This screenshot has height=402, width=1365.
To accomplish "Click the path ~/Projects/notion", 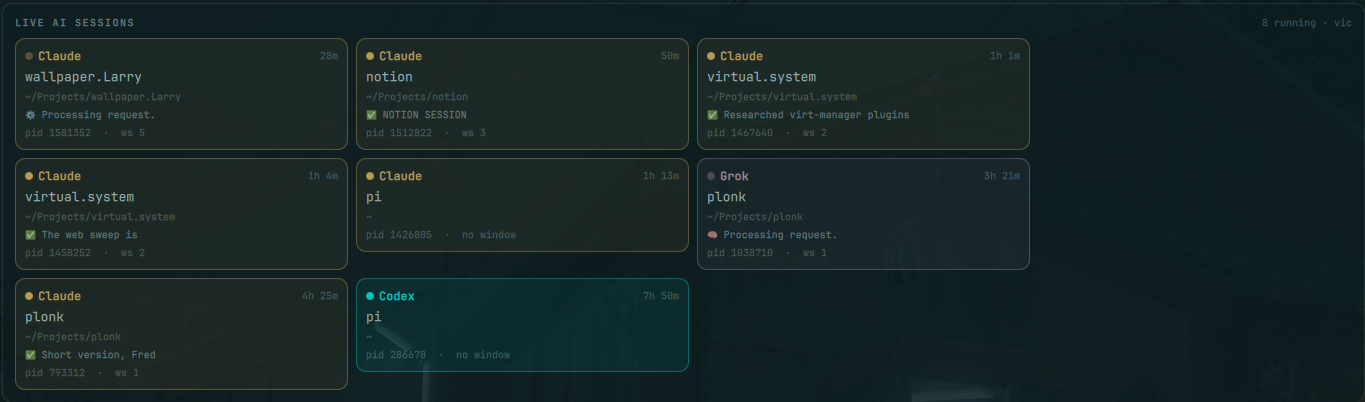I will tap(417, 97).
